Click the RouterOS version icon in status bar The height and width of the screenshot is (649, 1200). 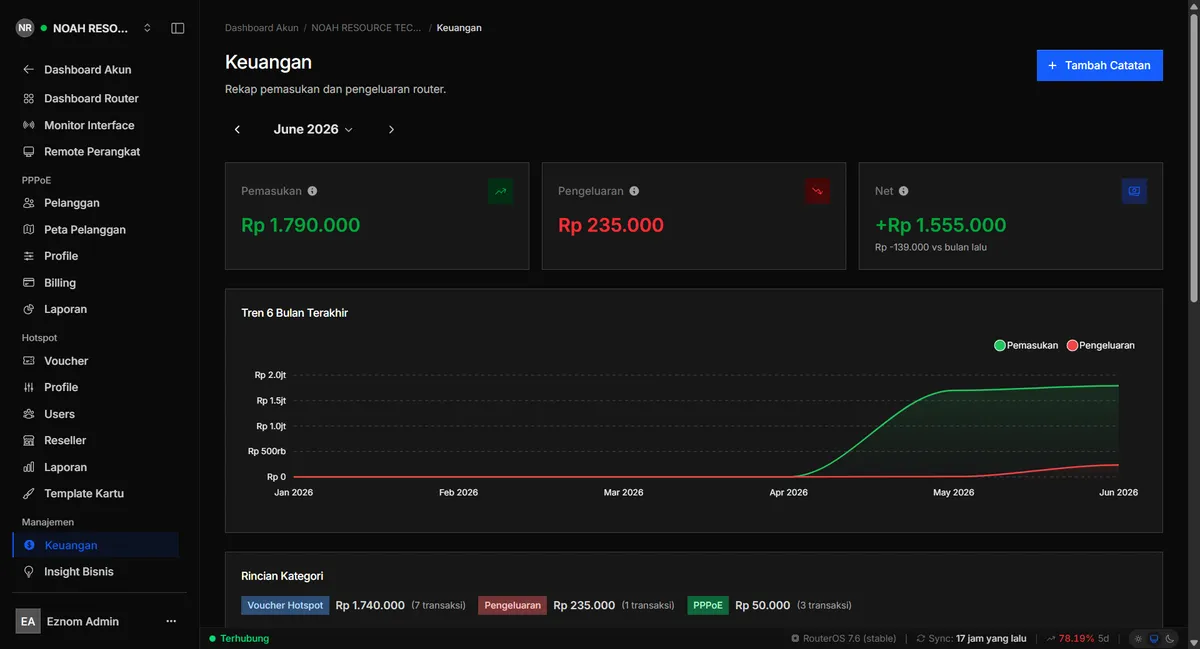795,638
